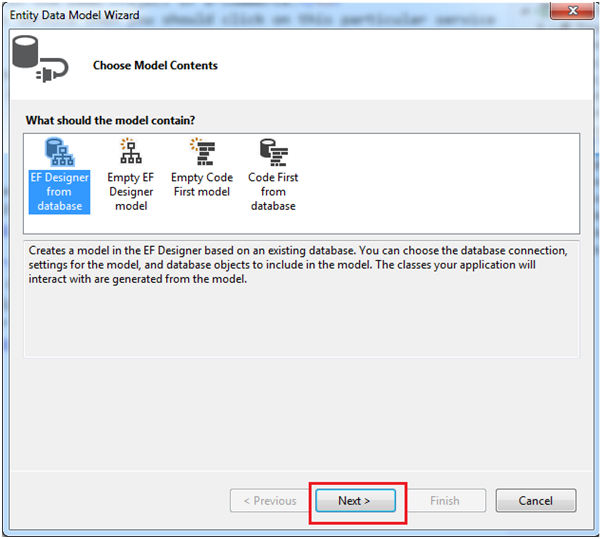Click the 'Empty Code First model' label
The width and height of the screenshot is (606, 539).
click(x=202, y=185)
